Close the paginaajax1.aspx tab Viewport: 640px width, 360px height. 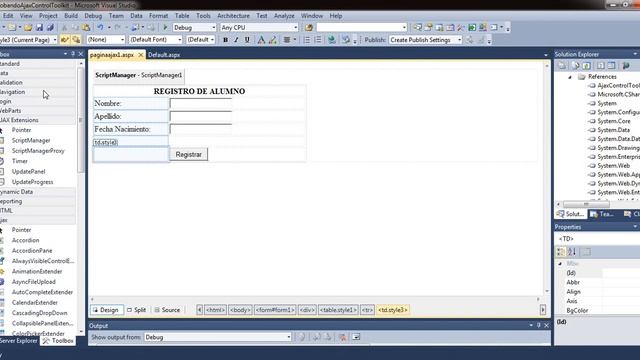140,55
